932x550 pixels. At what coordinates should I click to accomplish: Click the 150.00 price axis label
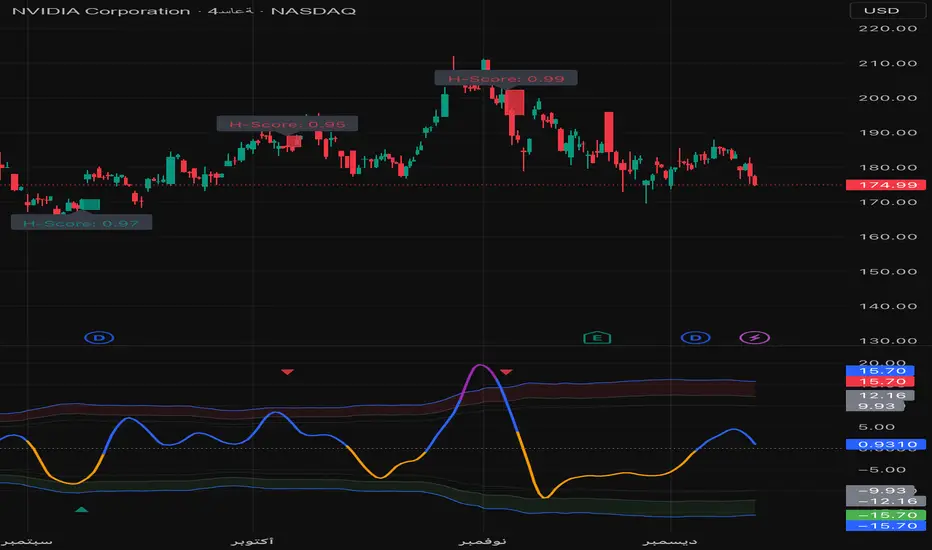pos(887,272)
